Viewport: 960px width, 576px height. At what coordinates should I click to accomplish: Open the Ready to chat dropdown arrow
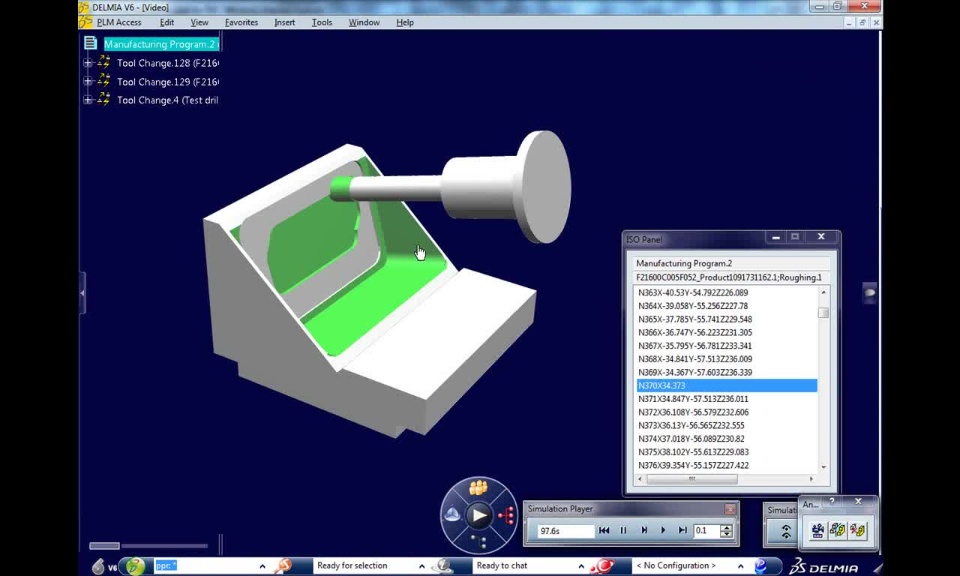point(581,566)
